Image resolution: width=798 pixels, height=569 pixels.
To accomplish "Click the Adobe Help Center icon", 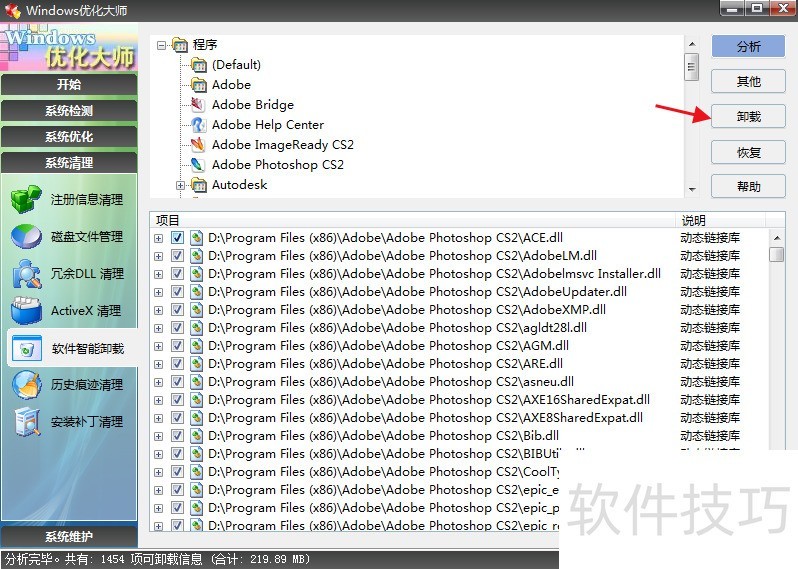I will [198, 125].
